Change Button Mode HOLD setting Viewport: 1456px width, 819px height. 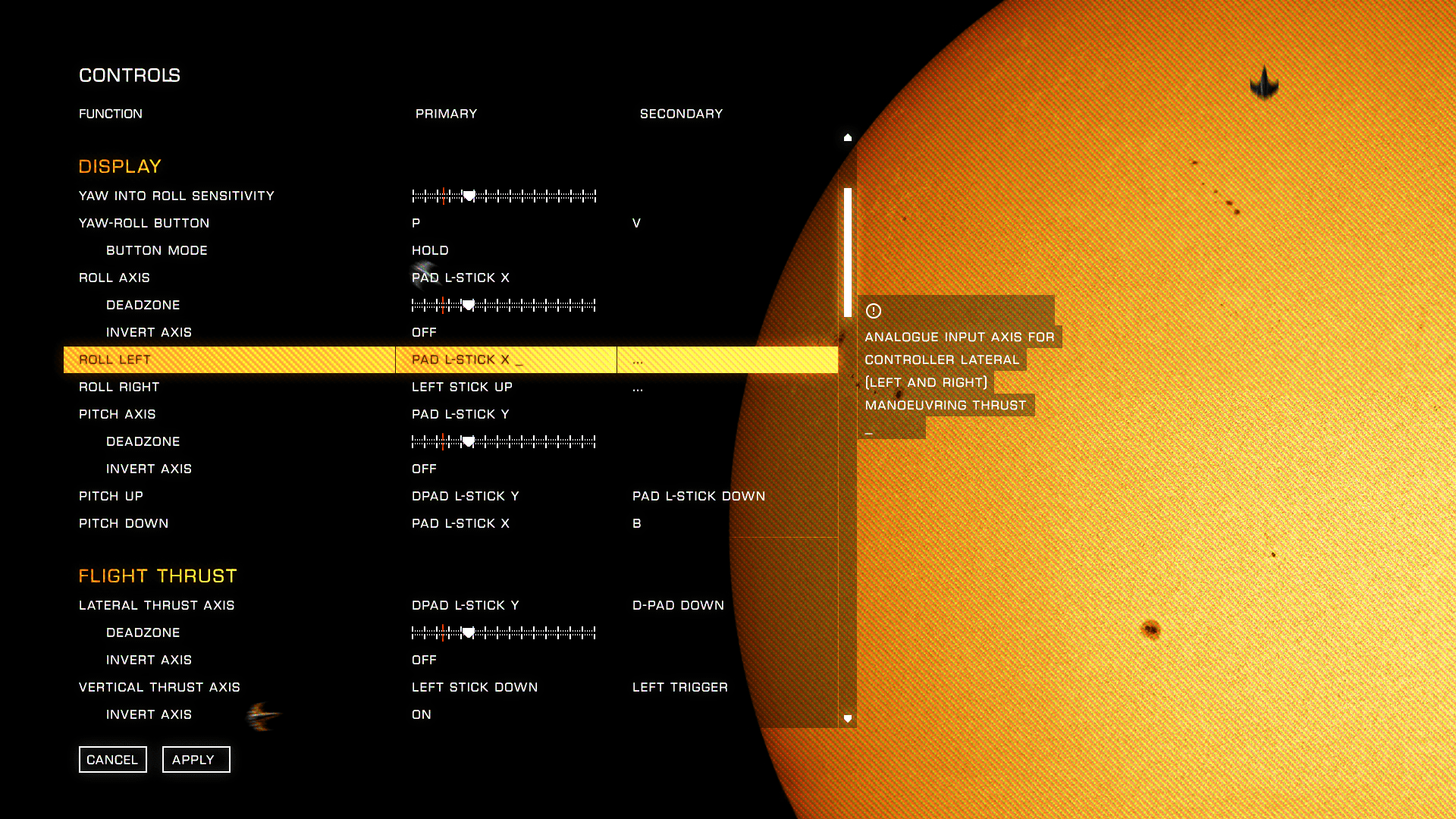click(x=430, y=250)
